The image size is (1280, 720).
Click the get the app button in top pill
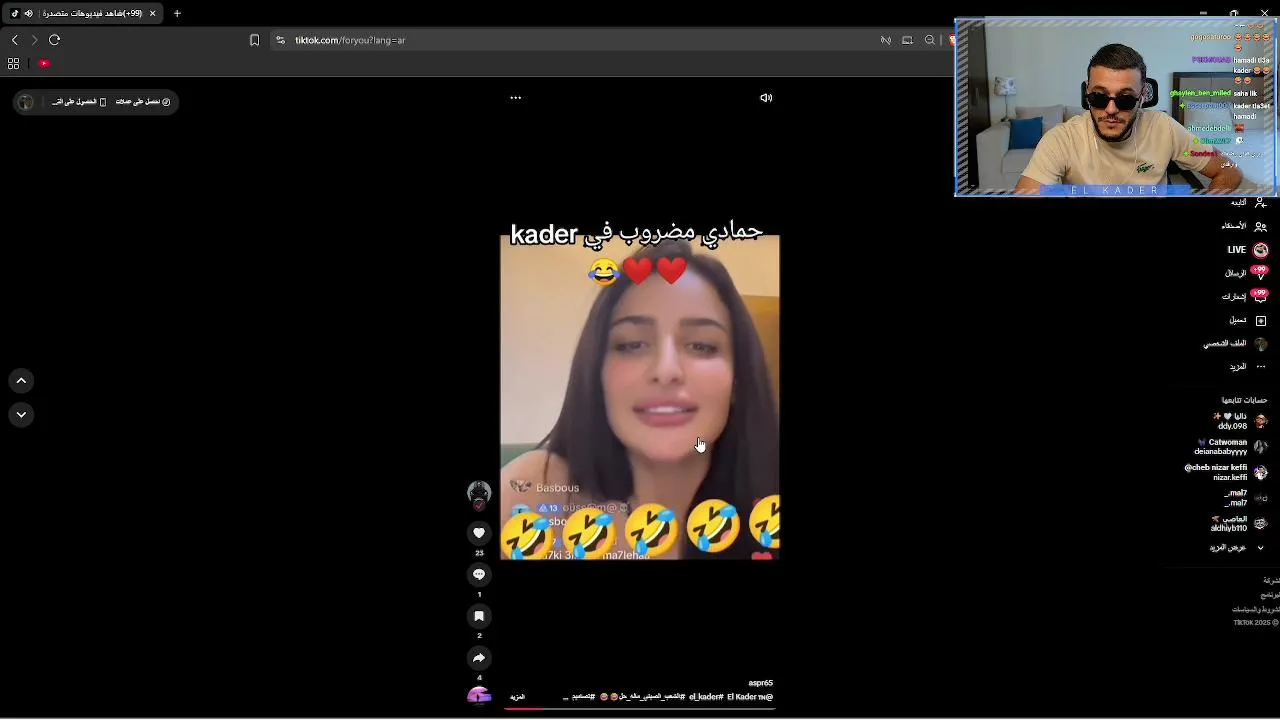79,102
